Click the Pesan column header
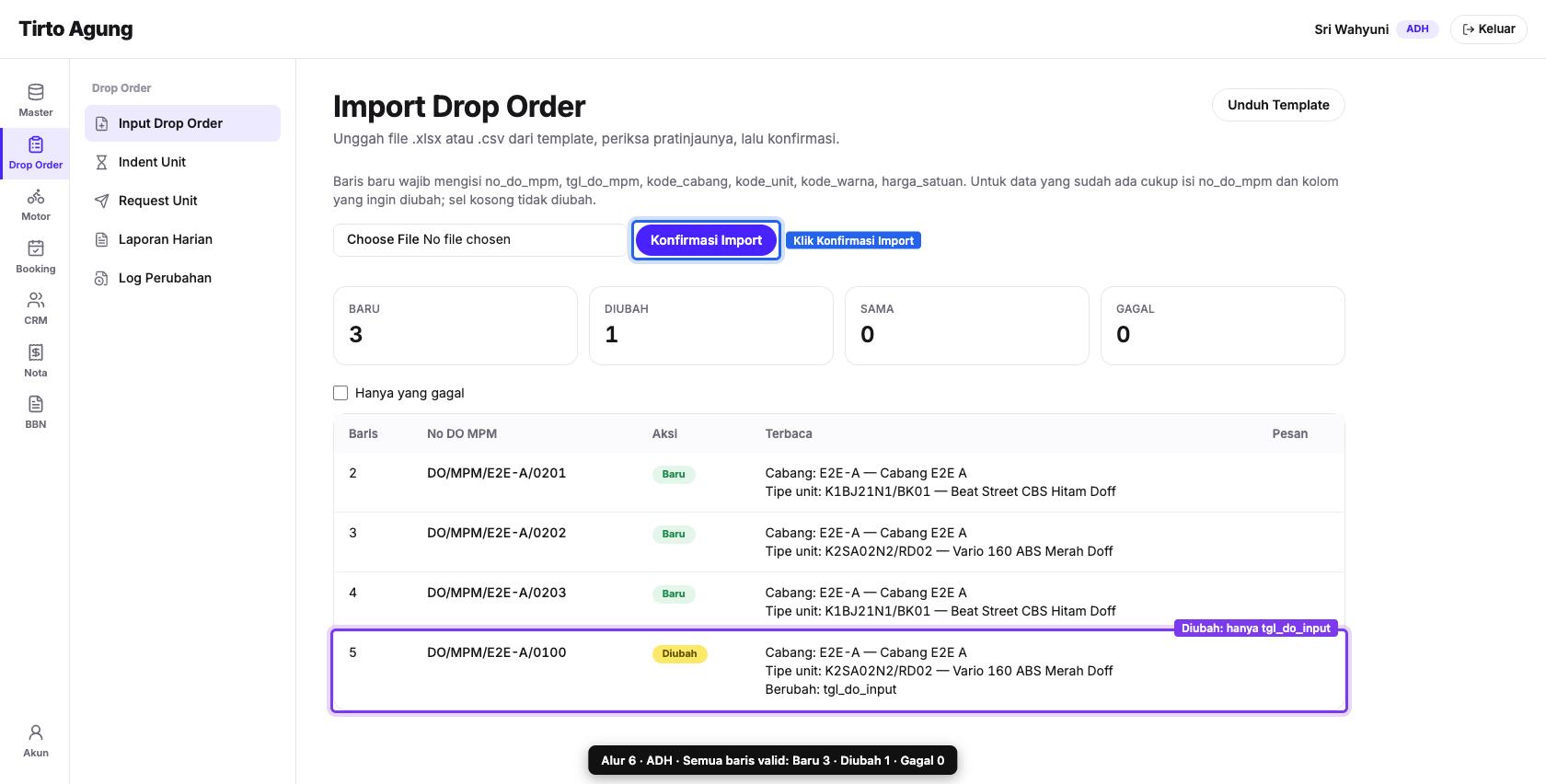Viewport: 1546px width, 784px height. pos(1290,433)
